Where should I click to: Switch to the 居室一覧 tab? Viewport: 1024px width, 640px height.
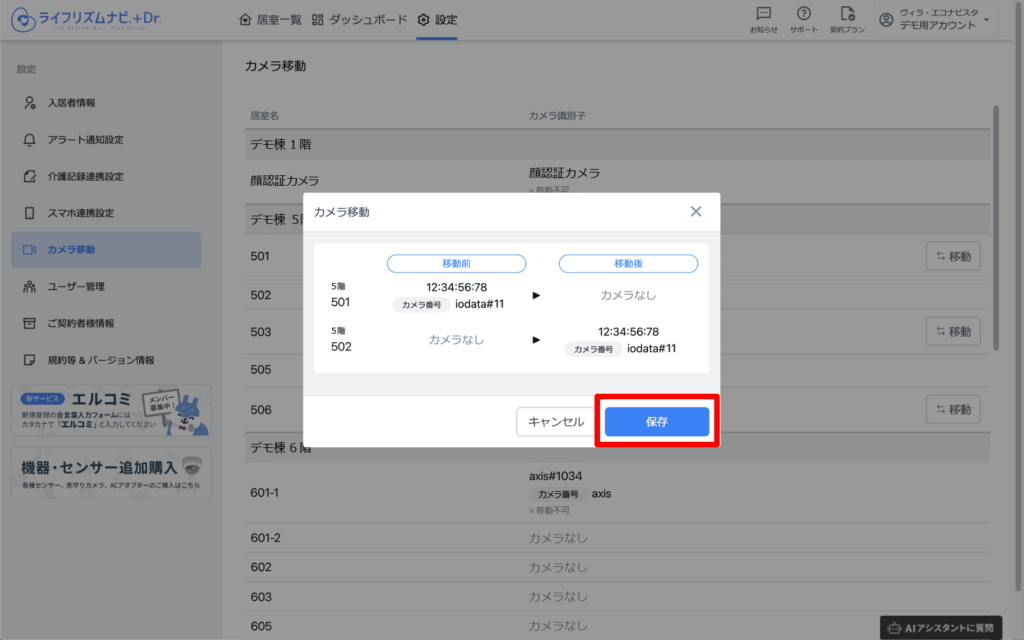pyautogui.click(x=270, y=20)
